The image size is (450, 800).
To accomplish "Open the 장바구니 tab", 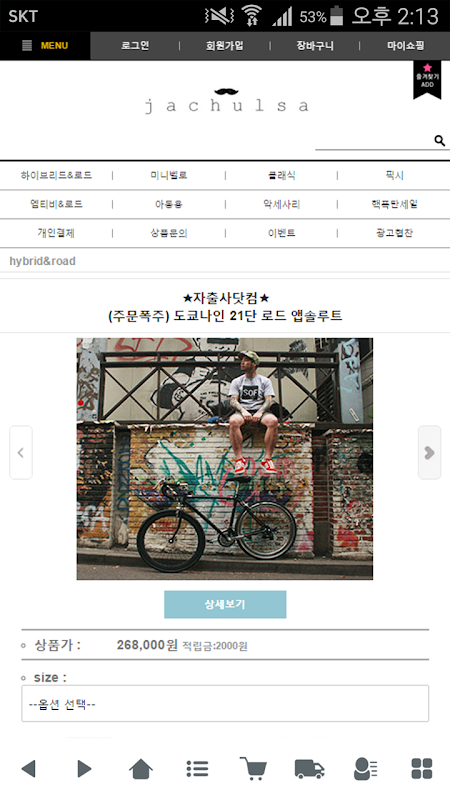I will (x=315, y=46).
